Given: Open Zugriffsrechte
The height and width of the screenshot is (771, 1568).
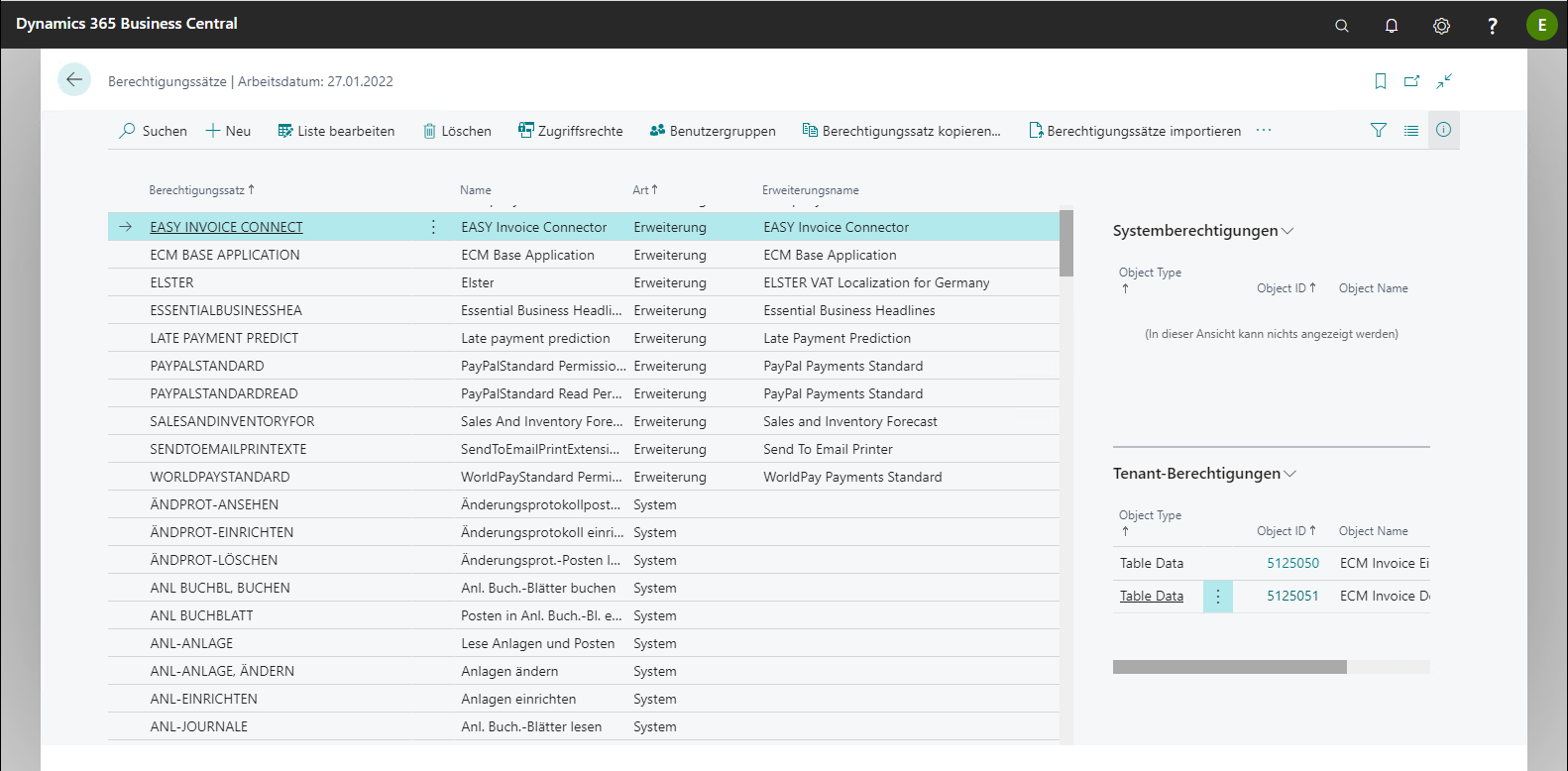Looking at the screenshot, I should [571, 131].
